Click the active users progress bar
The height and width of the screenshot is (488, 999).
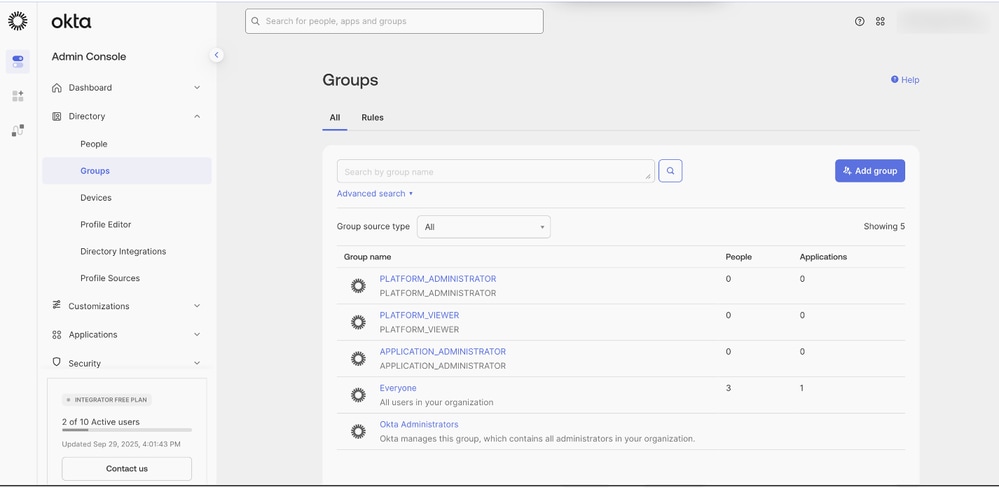(x=127, y=430)
